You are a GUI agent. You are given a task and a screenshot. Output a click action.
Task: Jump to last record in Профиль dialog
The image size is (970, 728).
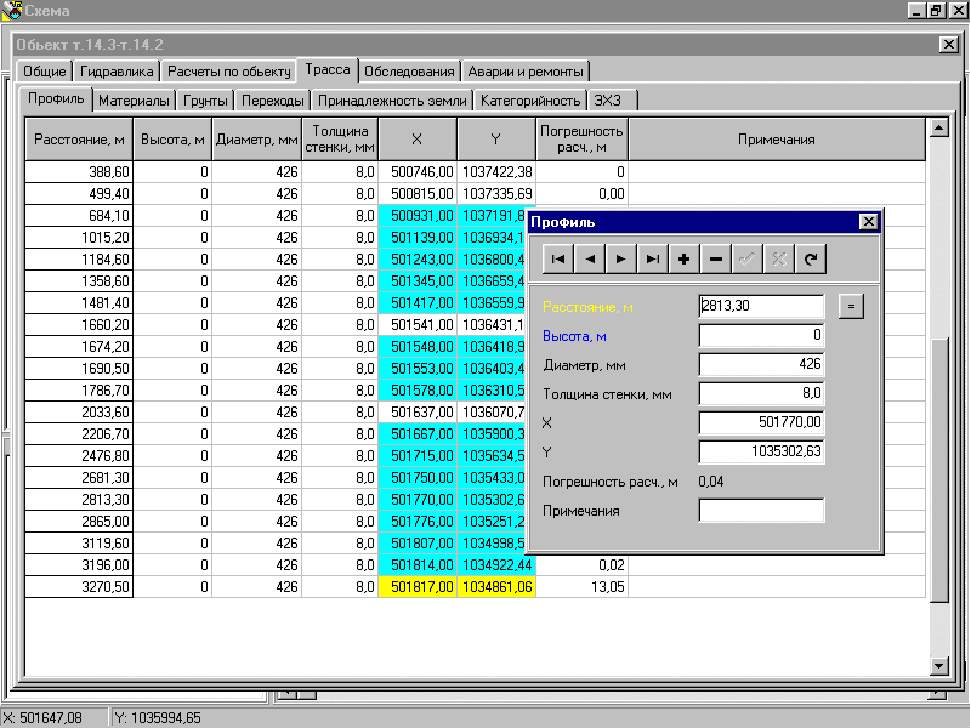(653, 259)
